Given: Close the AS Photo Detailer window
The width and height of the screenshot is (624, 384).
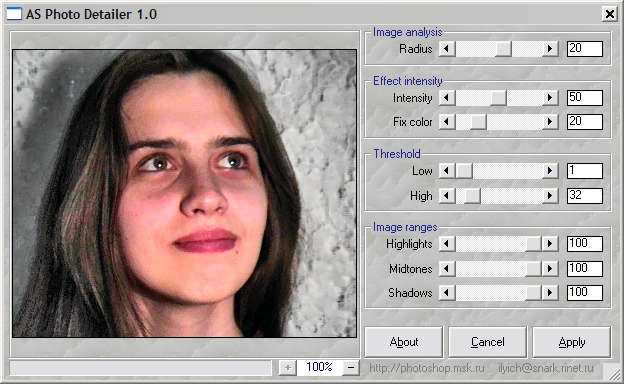Looking at the screenshot, I should click(x=609, y=14).
